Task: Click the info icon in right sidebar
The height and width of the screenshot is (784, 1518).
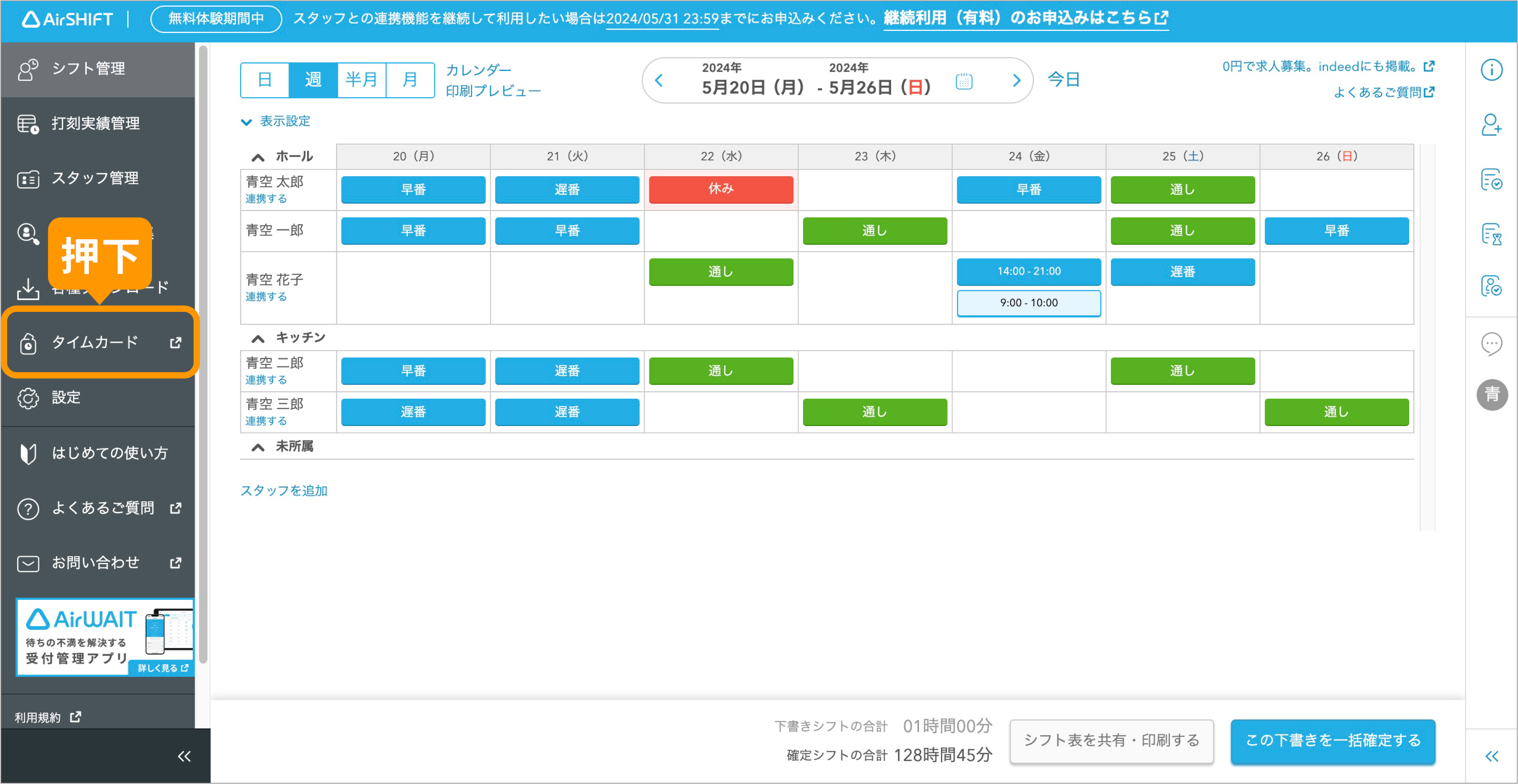Action: (1491, 70)
